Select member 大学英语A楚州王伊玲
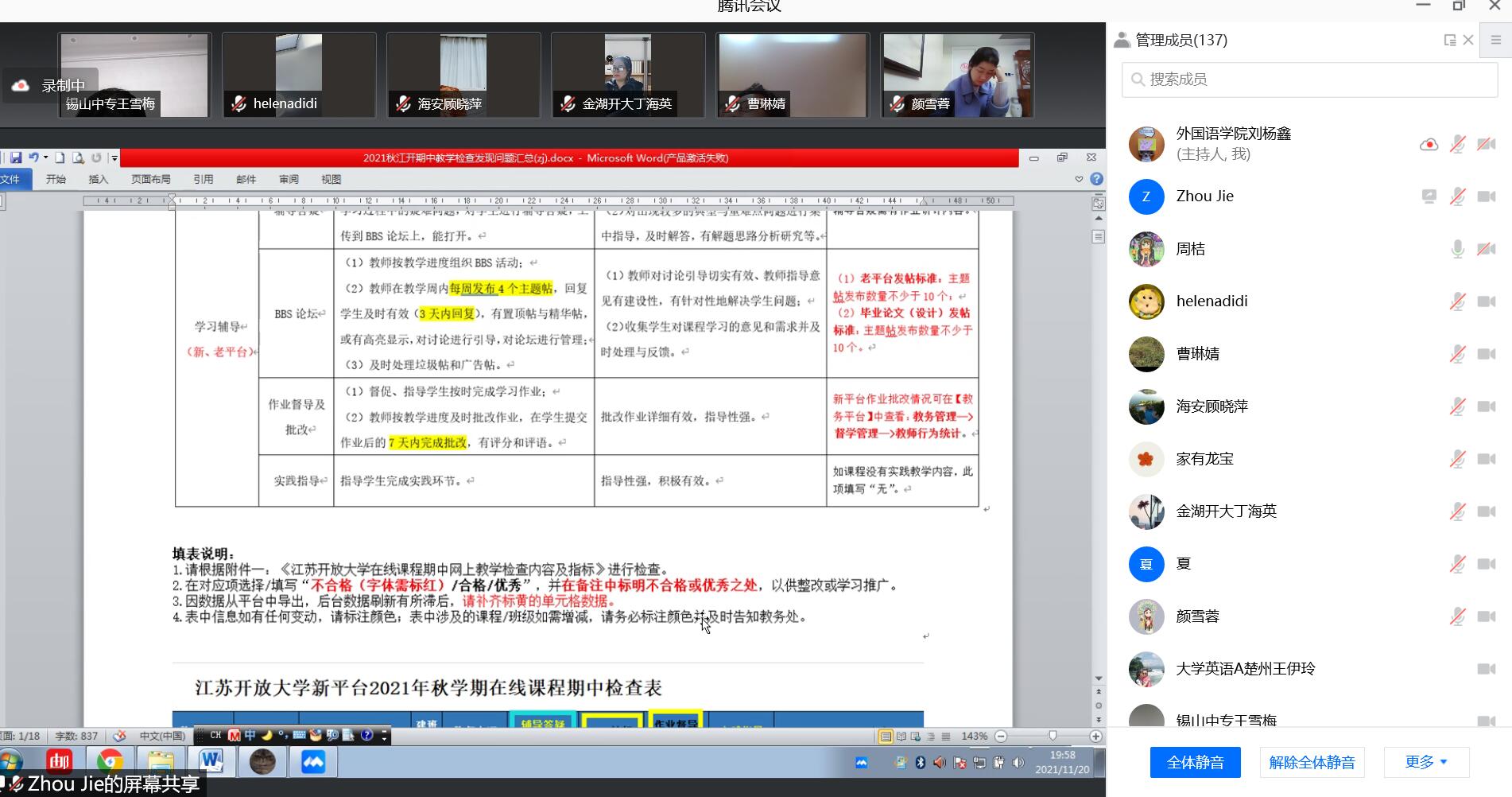Viewport: 1512px width, 797px height. [1311, 669]
